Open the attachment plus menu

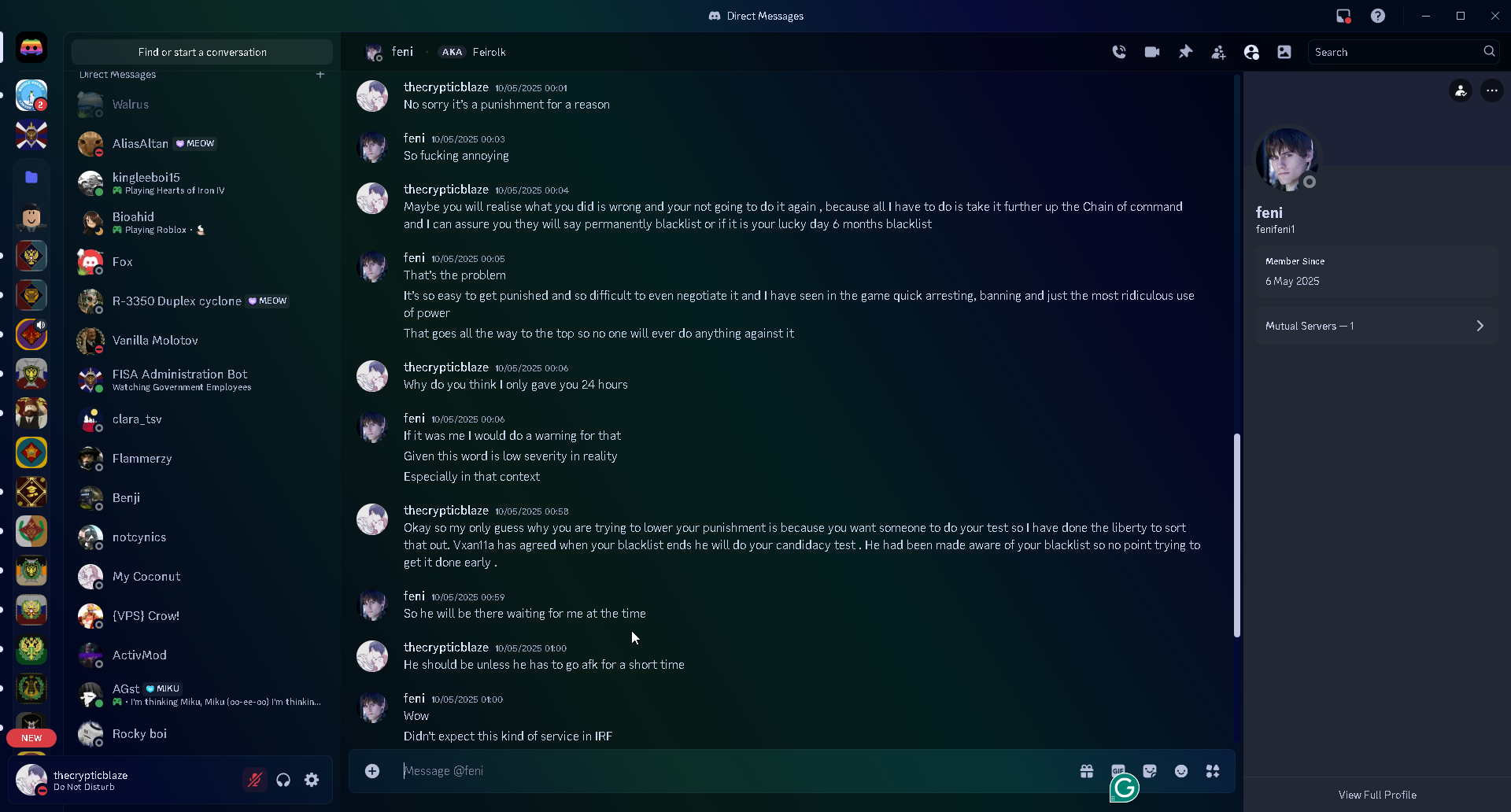click(x=372, y=771)
